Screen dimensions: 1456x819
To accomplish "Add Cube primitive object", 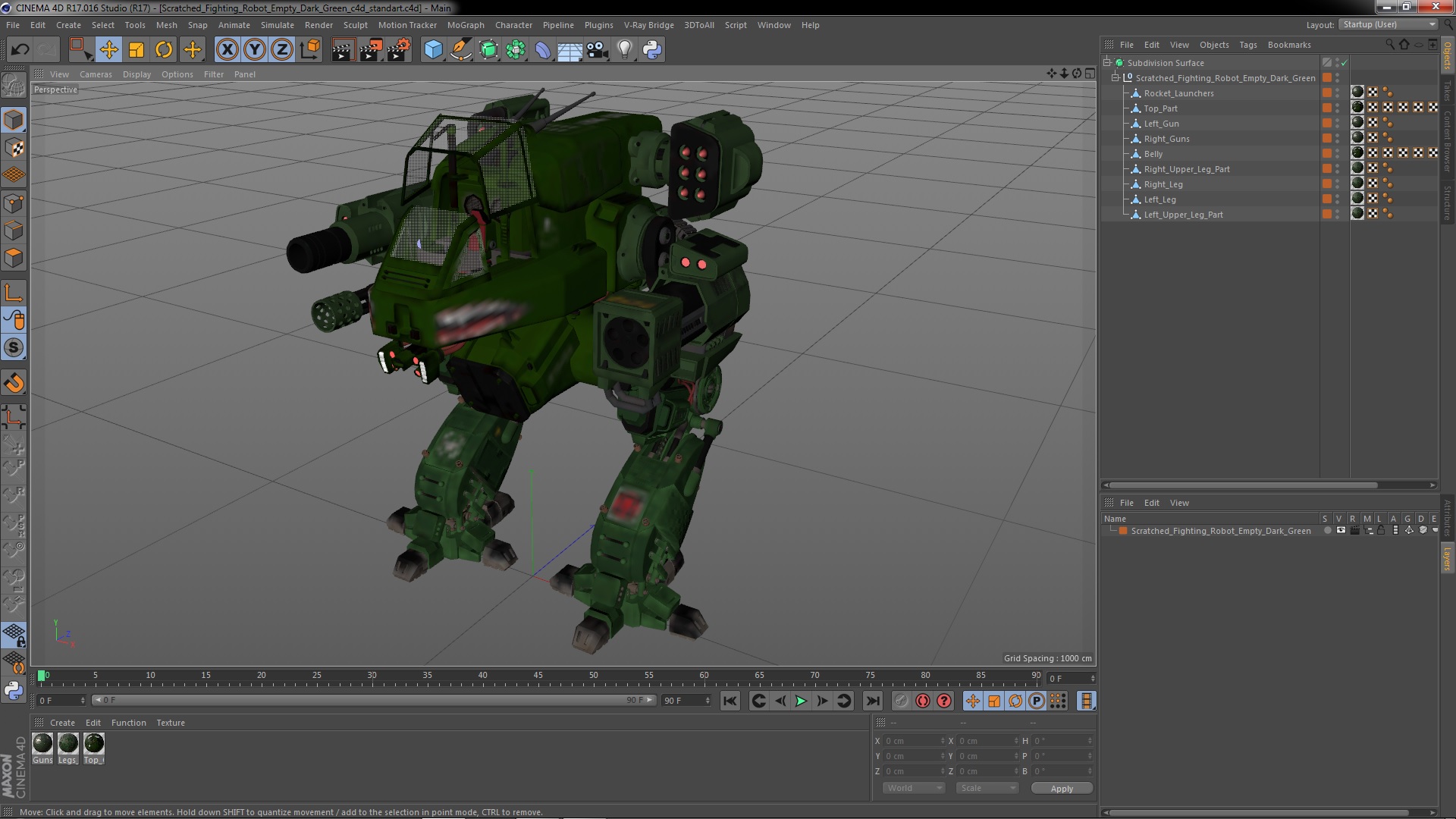I will (433, 50).
